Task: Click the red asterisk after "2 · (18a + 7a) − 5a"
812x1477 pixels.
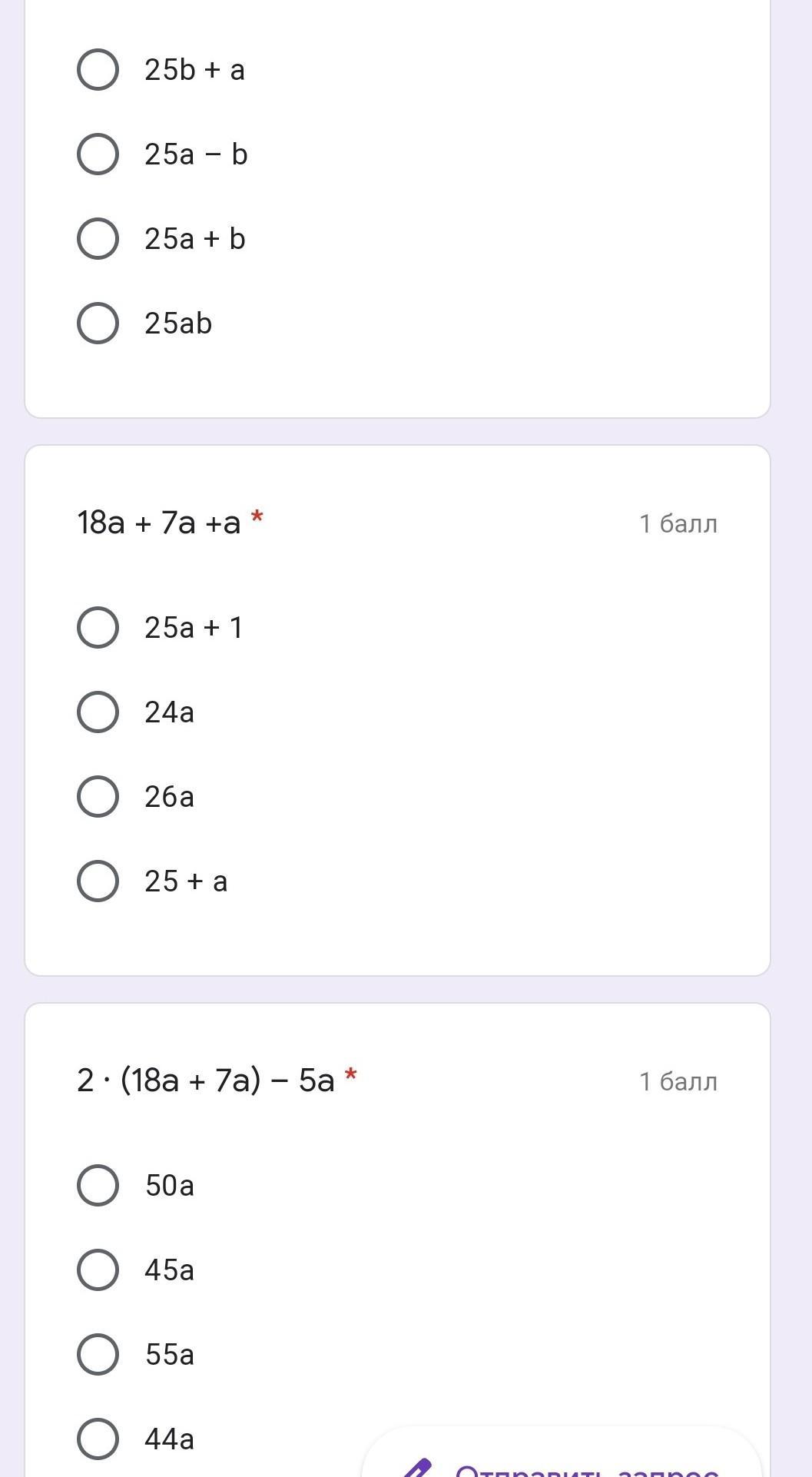Action: (351, 1075)
